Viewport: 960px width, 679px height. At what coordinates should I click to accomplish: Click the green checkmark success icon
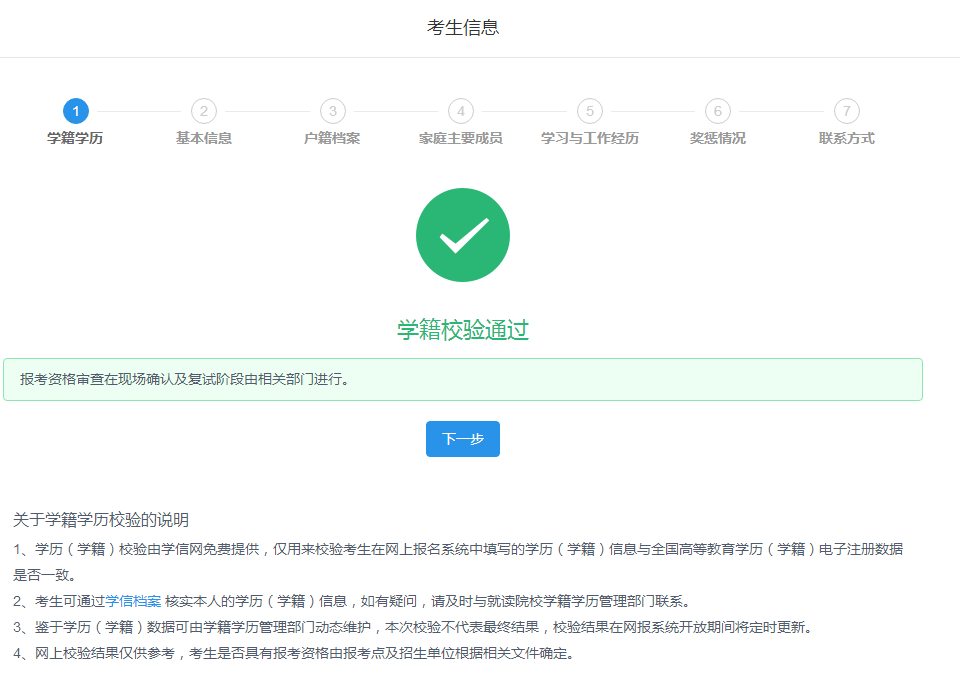(x=463, y=235)
